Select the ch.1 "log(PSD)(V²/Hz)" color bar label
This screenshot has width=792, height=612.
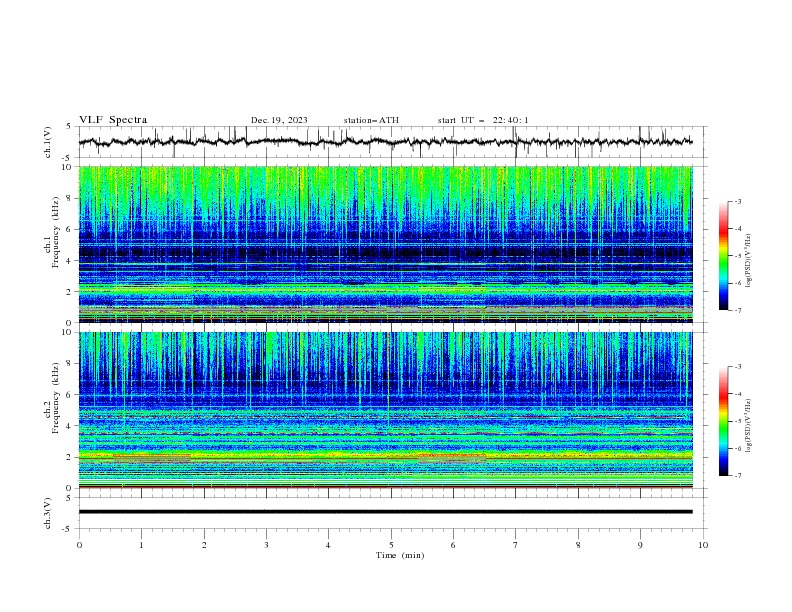coord(748,261)
